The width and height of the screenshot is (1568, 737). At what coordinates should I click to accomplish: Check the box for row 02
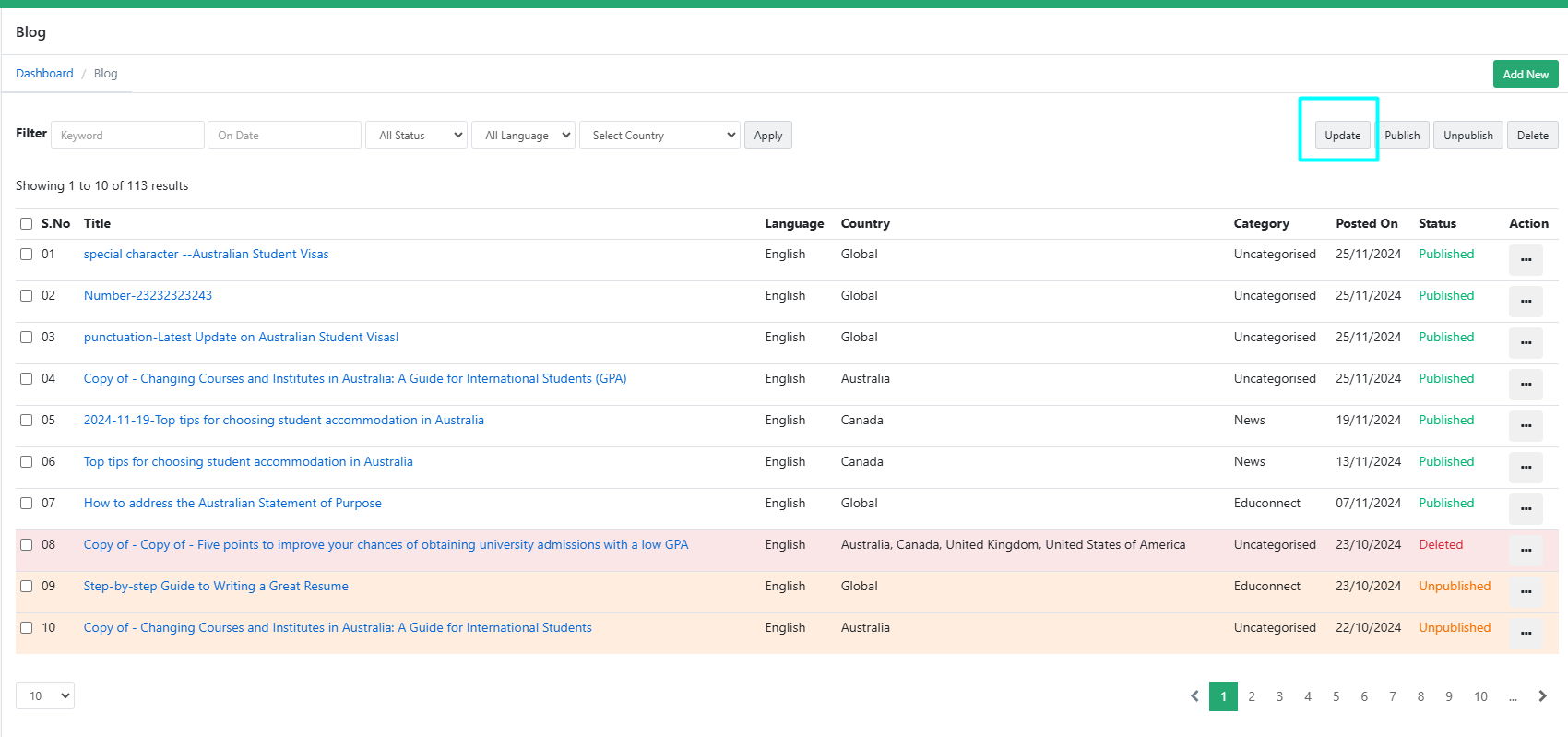pyautogui.click(x=27, y=296)
